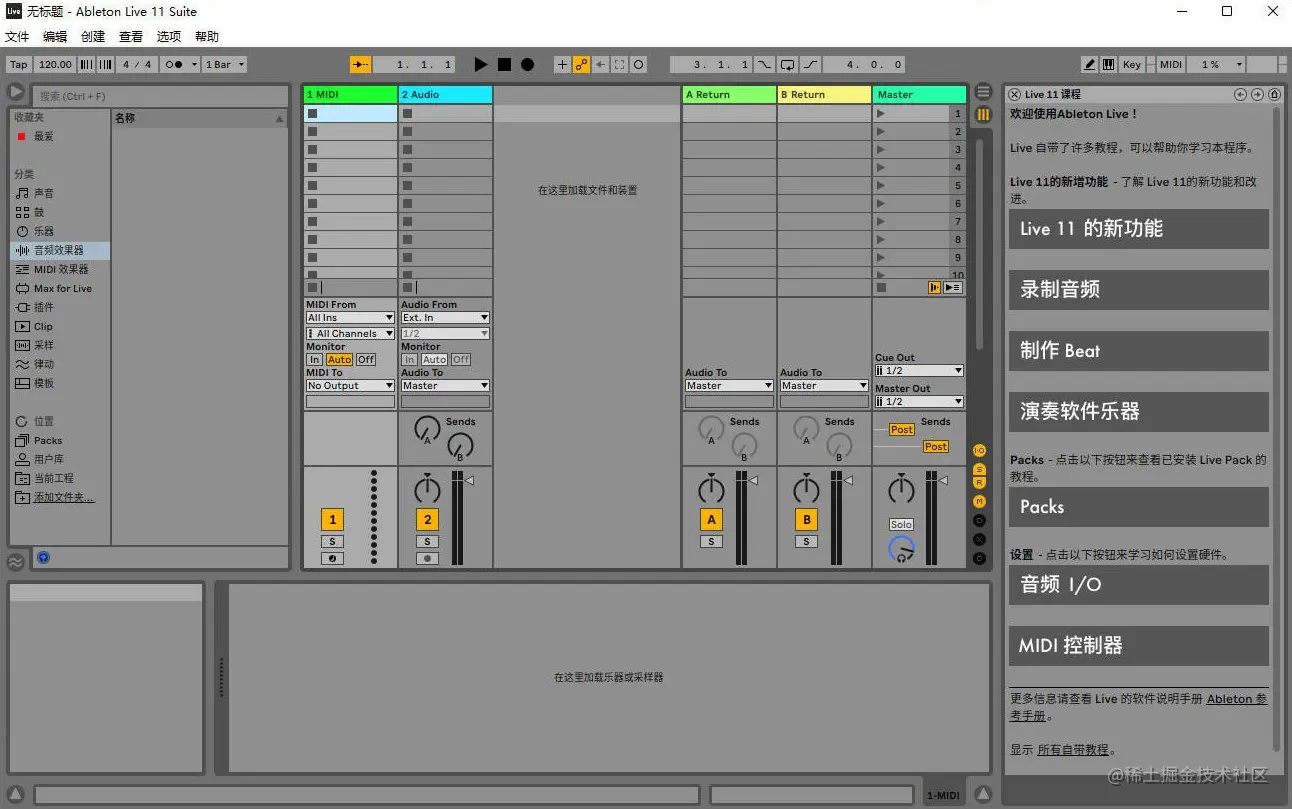Select 插件 category in the browser
This screenshot has height=809, width=1292.
(59, 307)
